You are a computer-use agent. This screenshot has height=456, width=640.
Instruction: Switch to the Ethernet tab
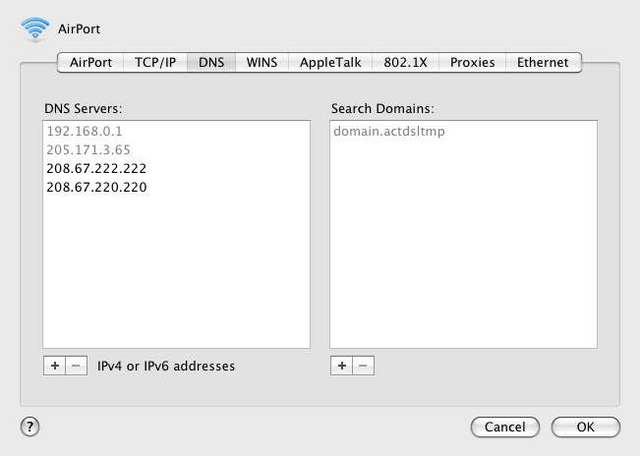tap(542, 62)
